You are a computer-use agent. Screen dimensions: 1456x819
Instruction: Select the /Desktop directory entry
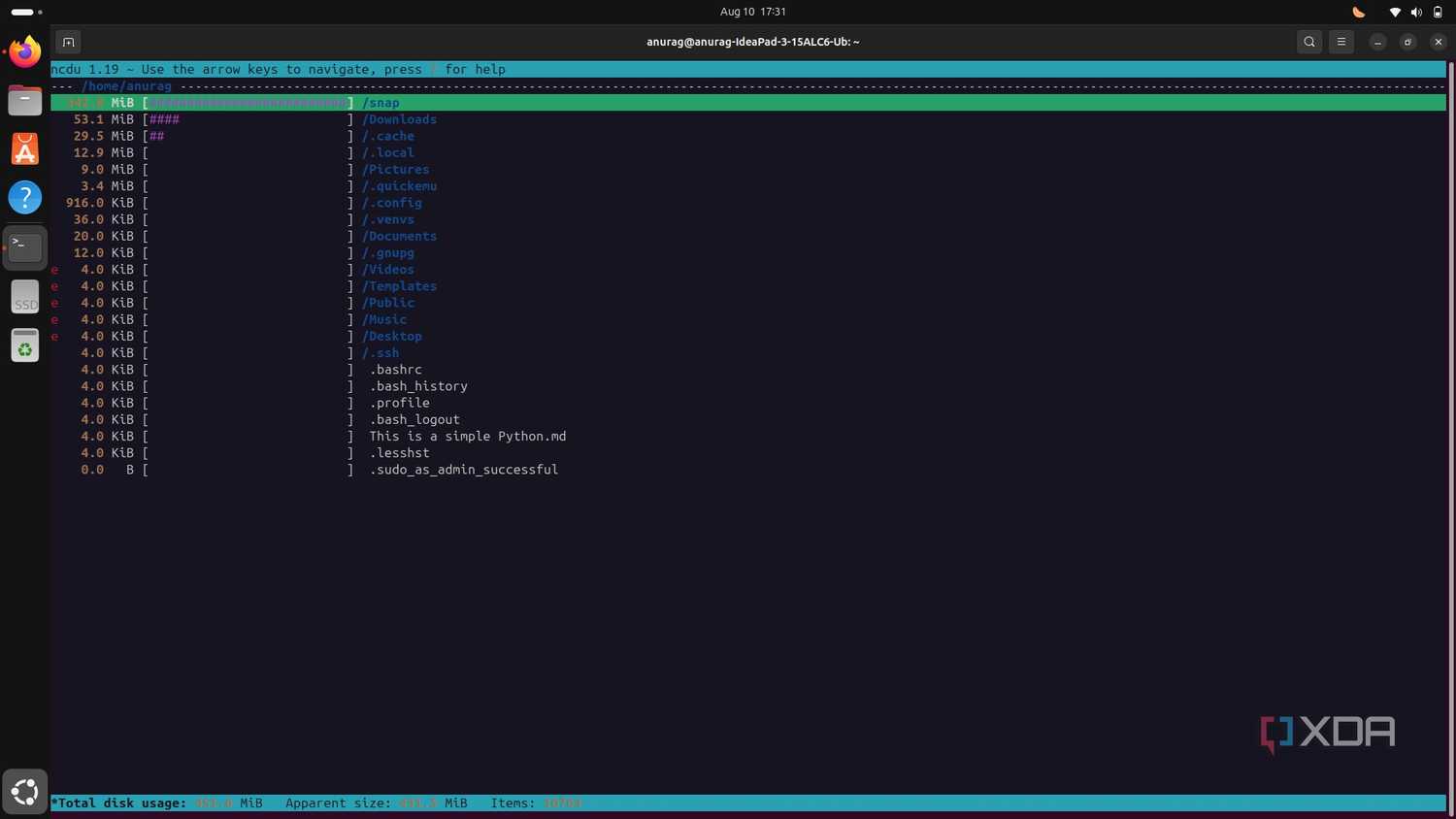(x=392, y=336)
